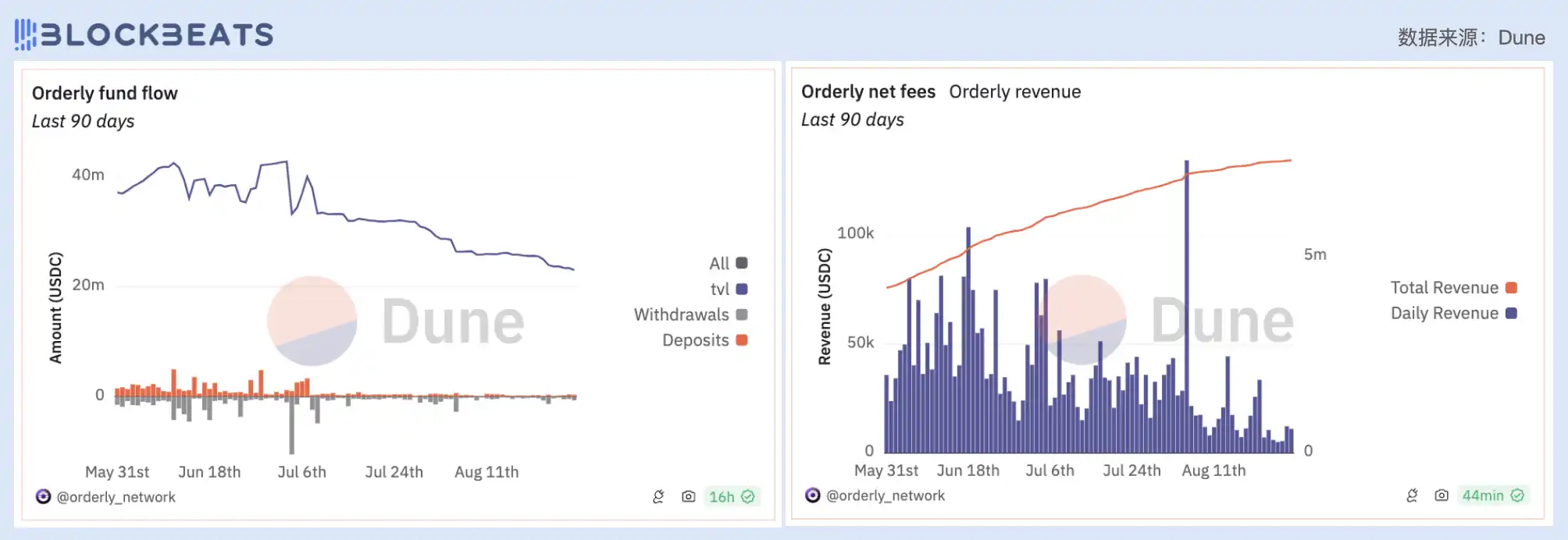
Task: Click the green checkmark beside 16h
Action: click(748, 496)
